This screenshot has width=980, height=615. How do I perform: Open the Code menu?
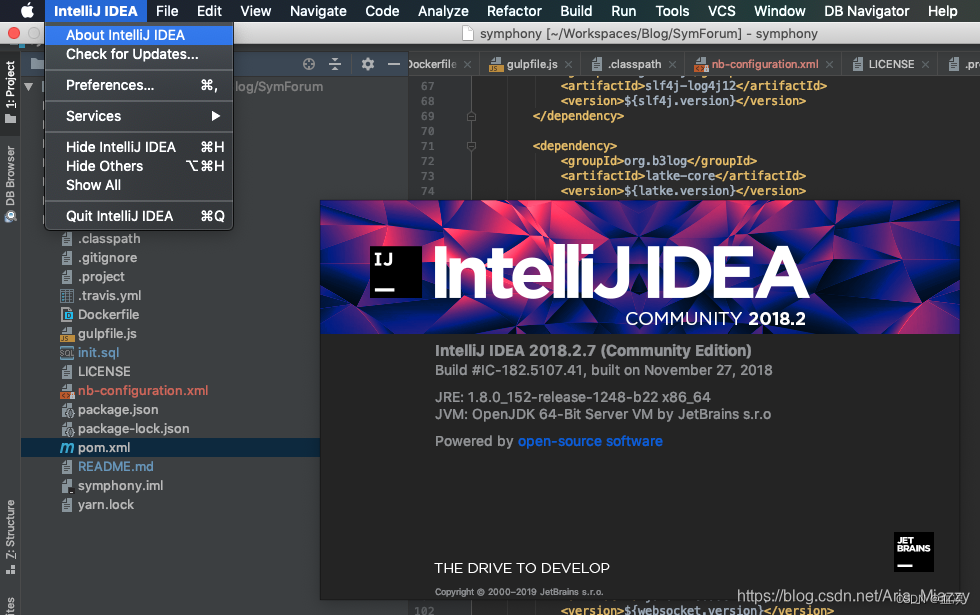coord(382,11)
